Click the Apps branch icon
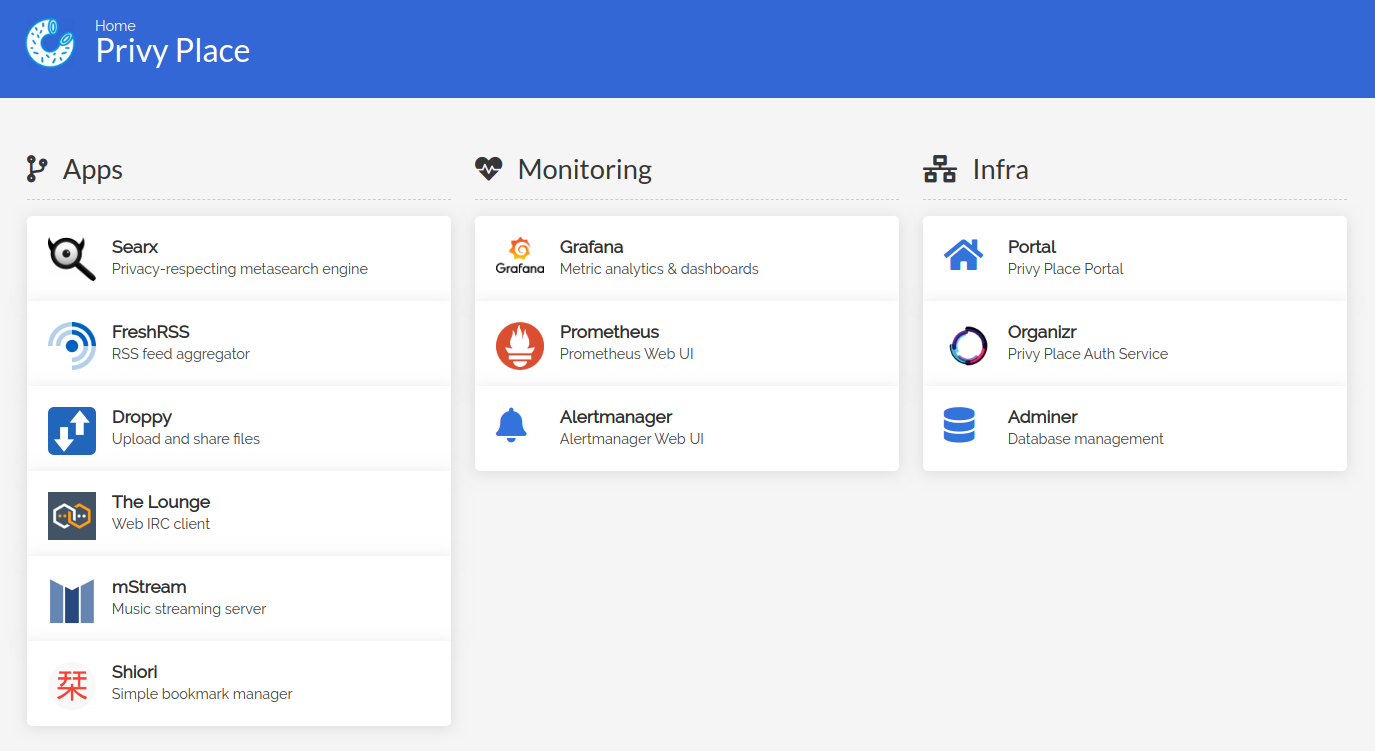The height and width of the screenshot is (751, 1375). [37, 169]
